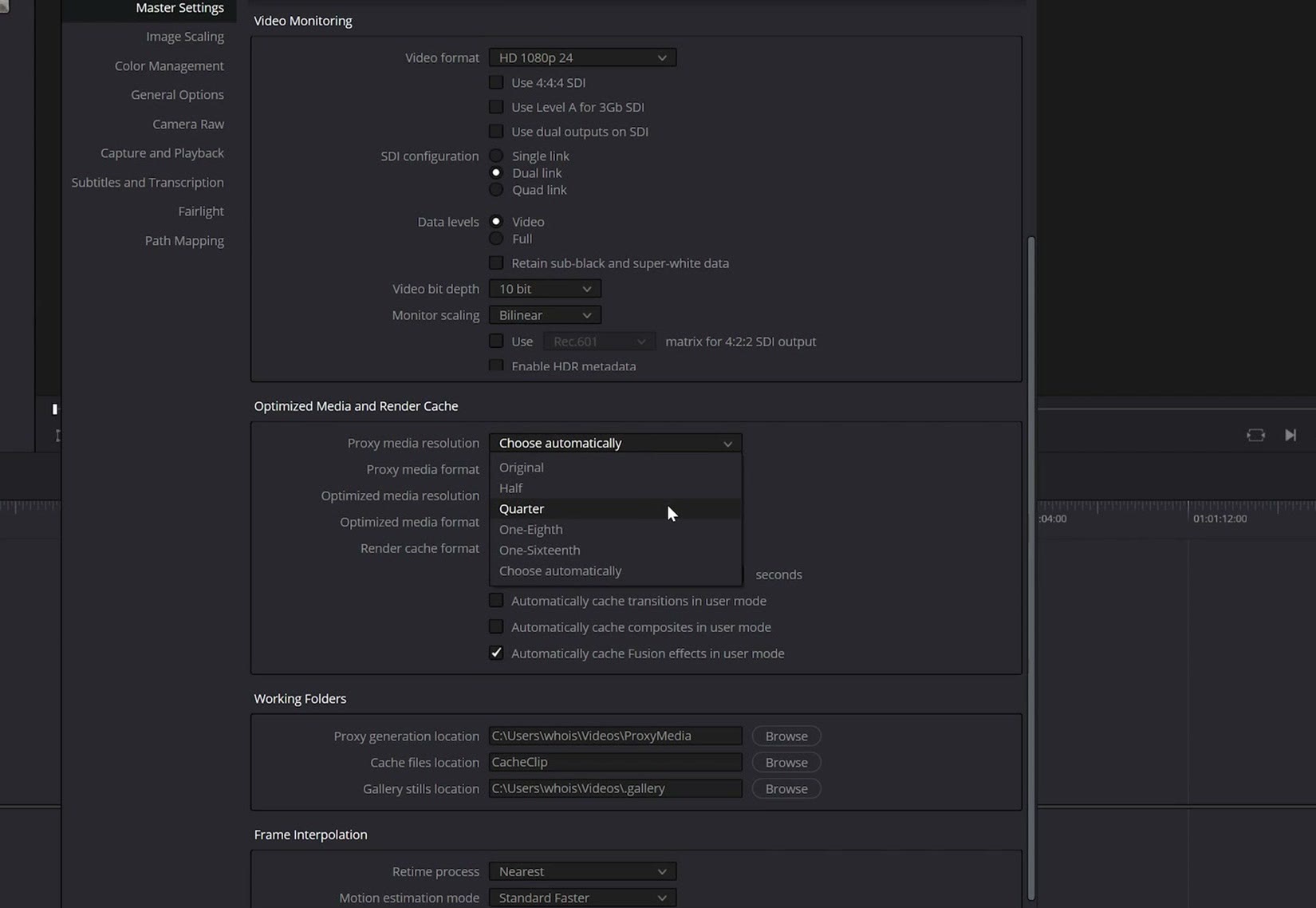Open the Video format dropdown
The height and width of the screenshot is (908, 1316).
pos(582,57)
